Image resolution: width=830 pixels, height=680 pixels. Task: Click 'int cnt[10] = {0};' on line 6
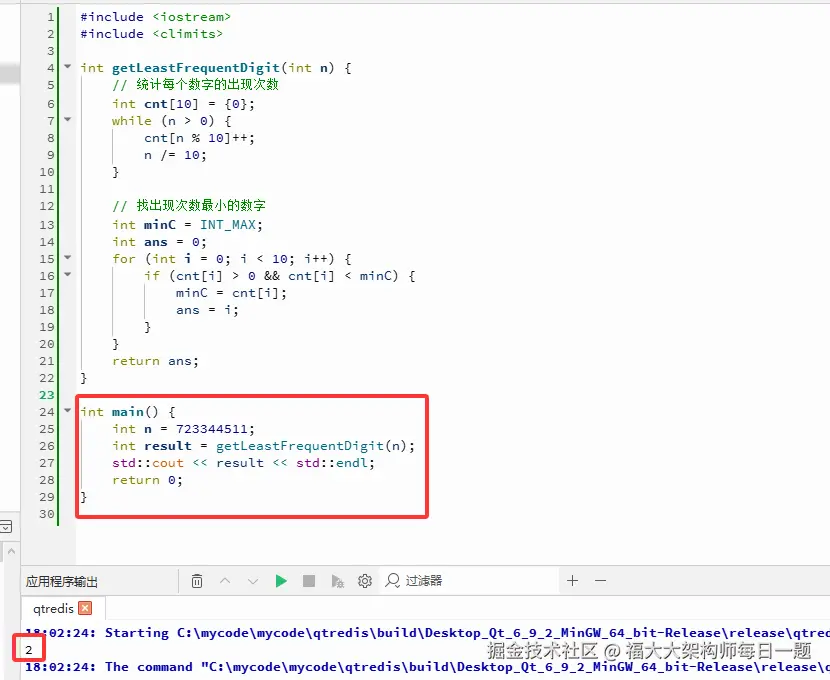(x=183, y=104)
